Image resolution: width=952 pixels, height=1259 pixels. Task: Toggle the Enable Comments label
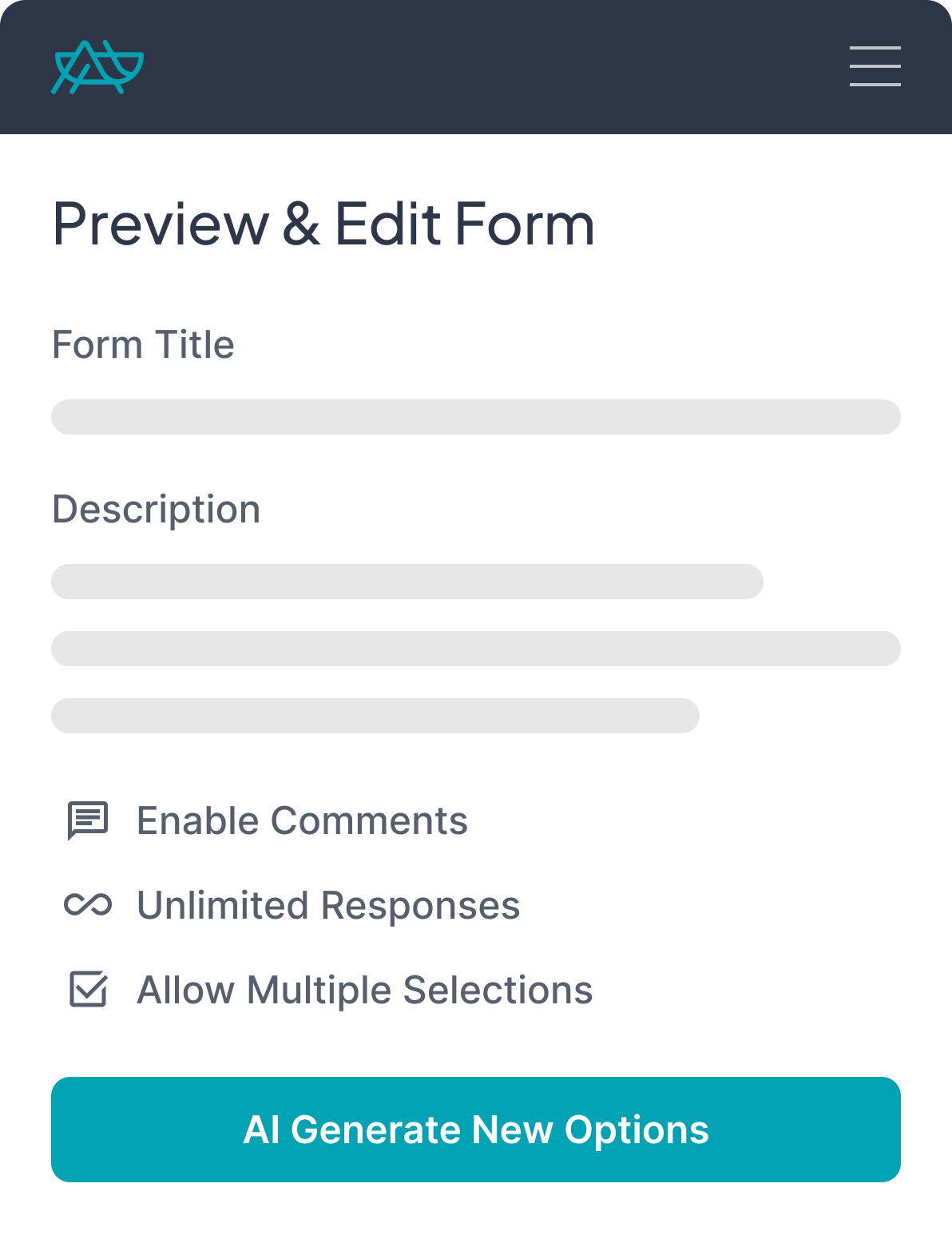[302, 821]
